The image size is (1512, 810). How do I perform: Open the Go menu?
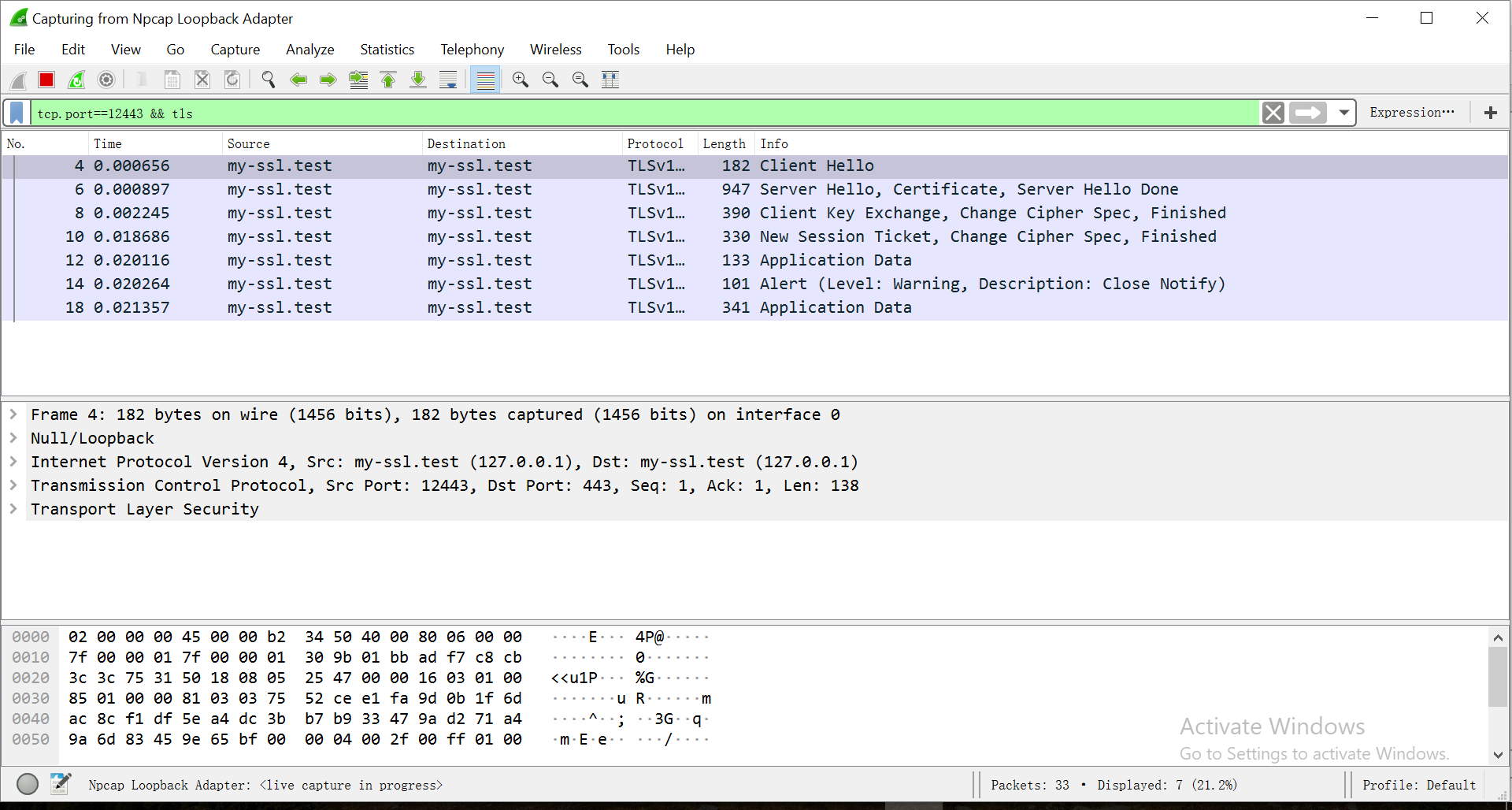(176, 50)
